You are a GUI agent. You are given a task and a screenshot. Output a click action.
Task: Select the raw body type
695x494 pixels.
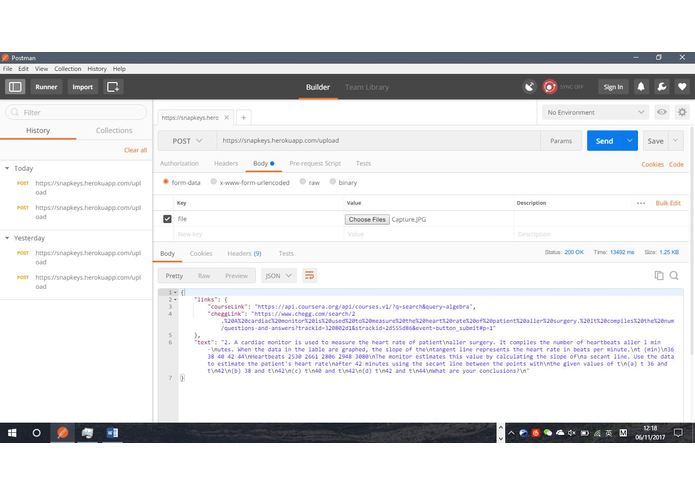303,182
